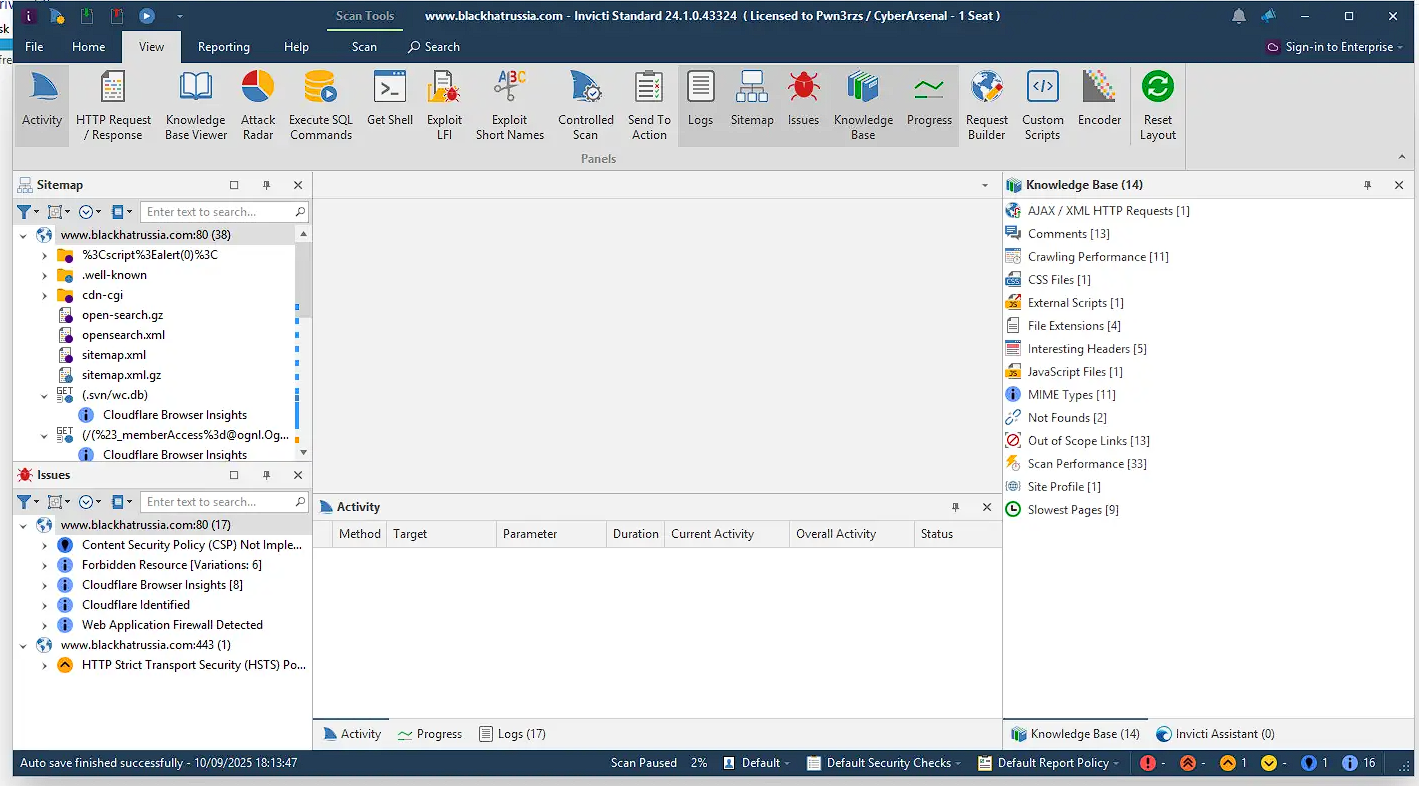1419x786 pixels.
Task: Open the Search box in the ribbon
Action: (x=434, y=47)
